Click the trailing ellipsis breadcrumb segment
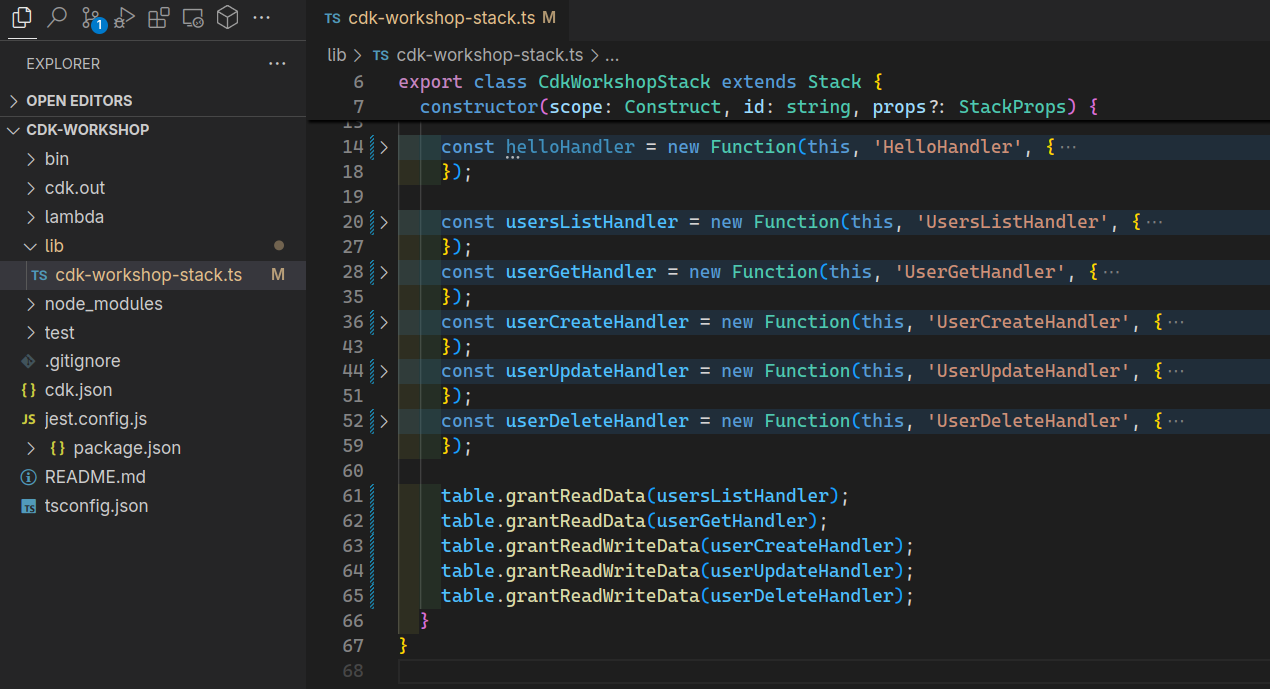The height and width of the screenshot is (689, 1270). point(613,56)
